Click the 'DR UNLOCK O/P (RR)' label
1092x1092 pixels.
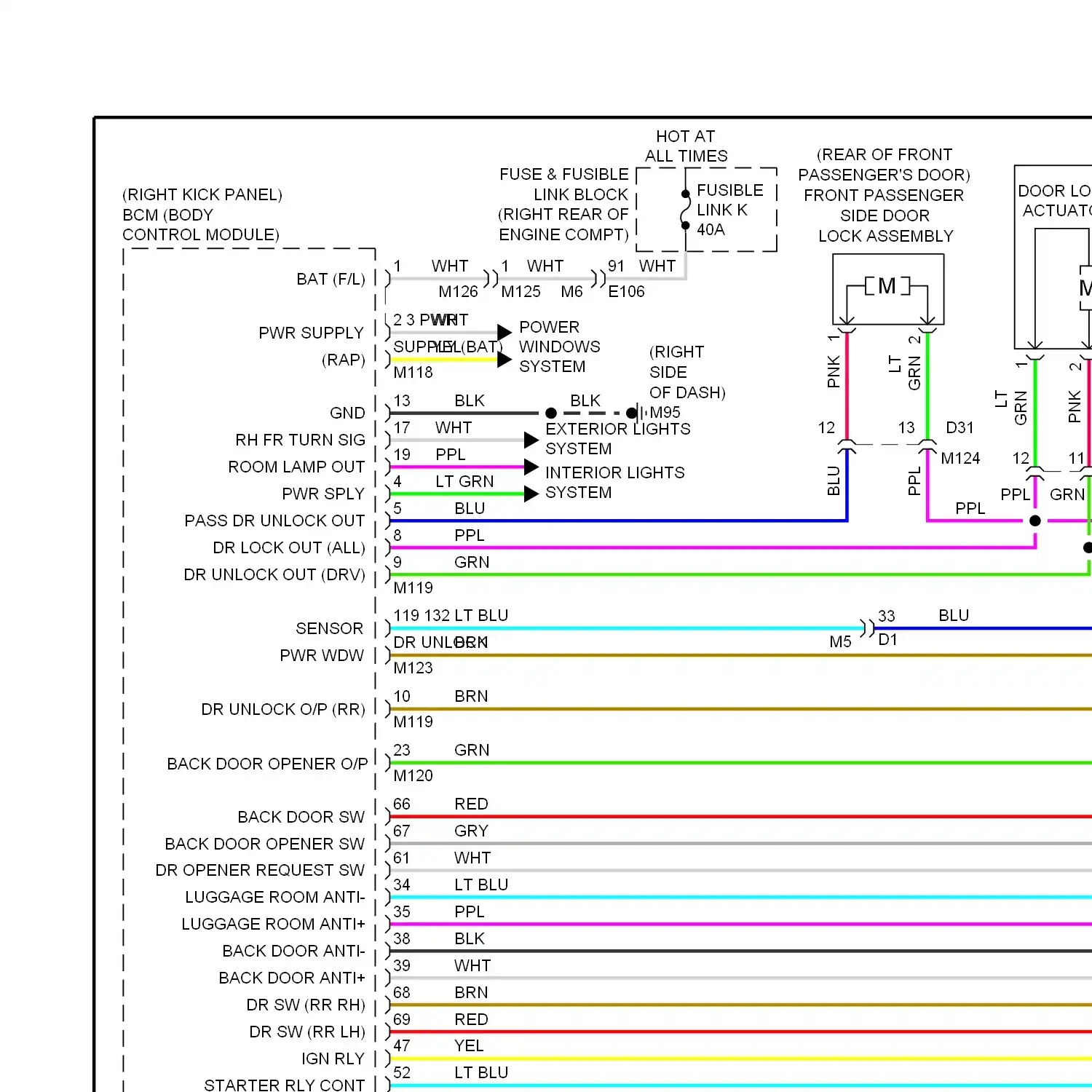283,709
